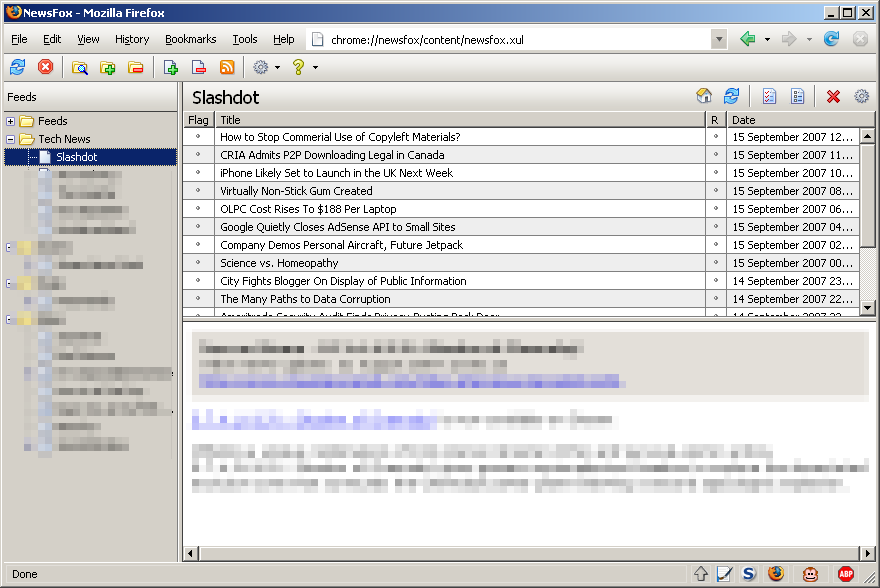Viewport: 880px width, 588px height.
Task: Open the options gear dropdown arrow
Action: [277, 67]
